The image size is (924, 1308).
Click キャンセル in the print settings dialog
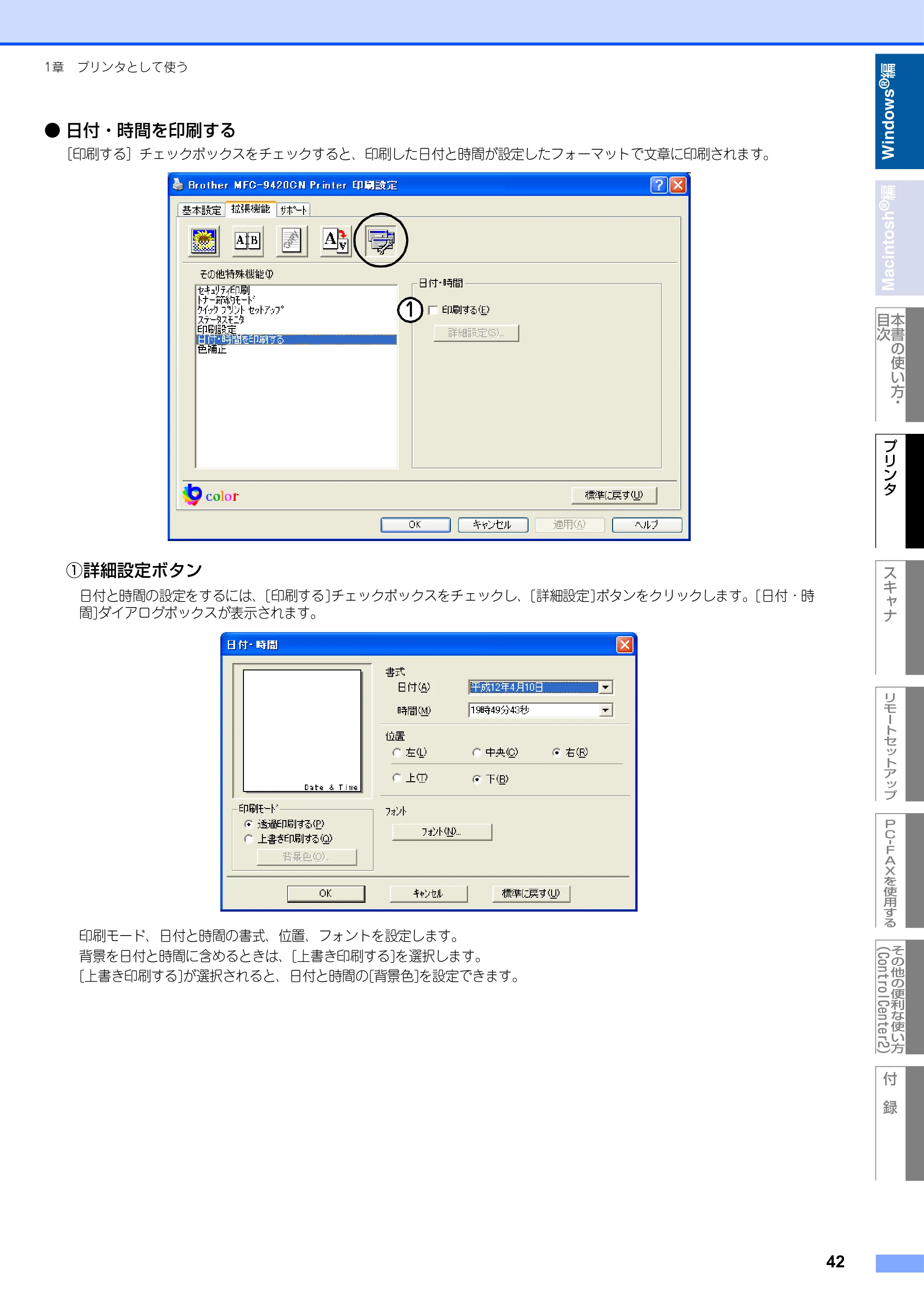pos(493,525)
